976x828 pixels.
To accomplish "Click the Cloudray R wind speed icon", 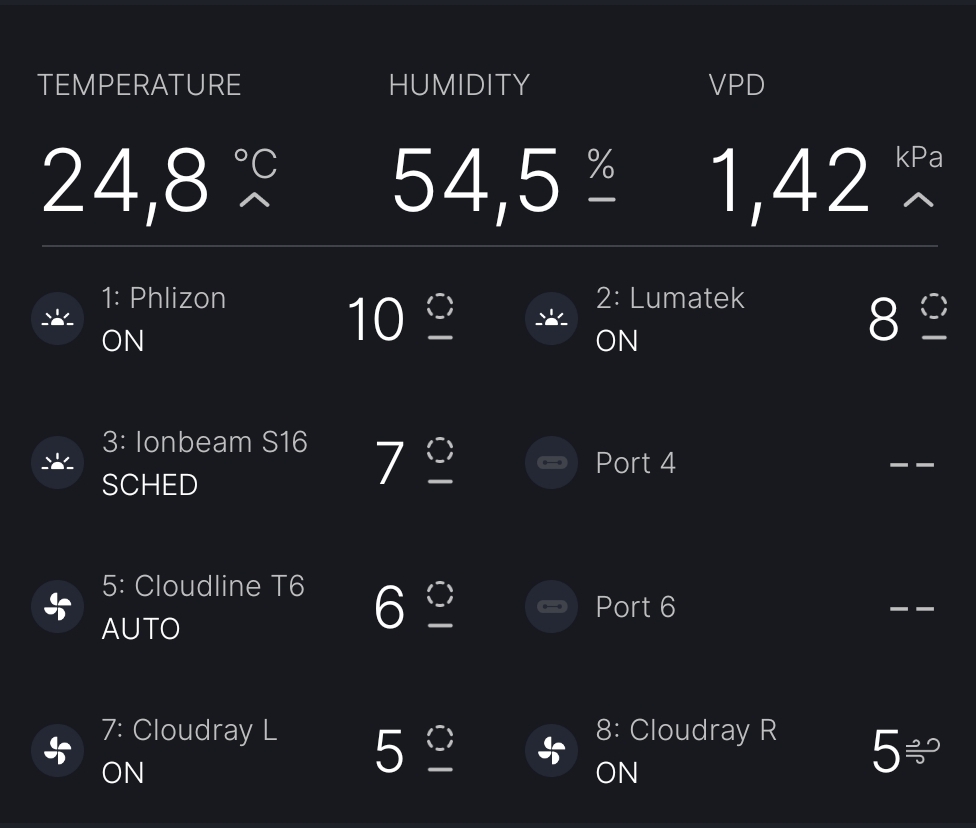I will pyautogui.click(x=922, y=751).
